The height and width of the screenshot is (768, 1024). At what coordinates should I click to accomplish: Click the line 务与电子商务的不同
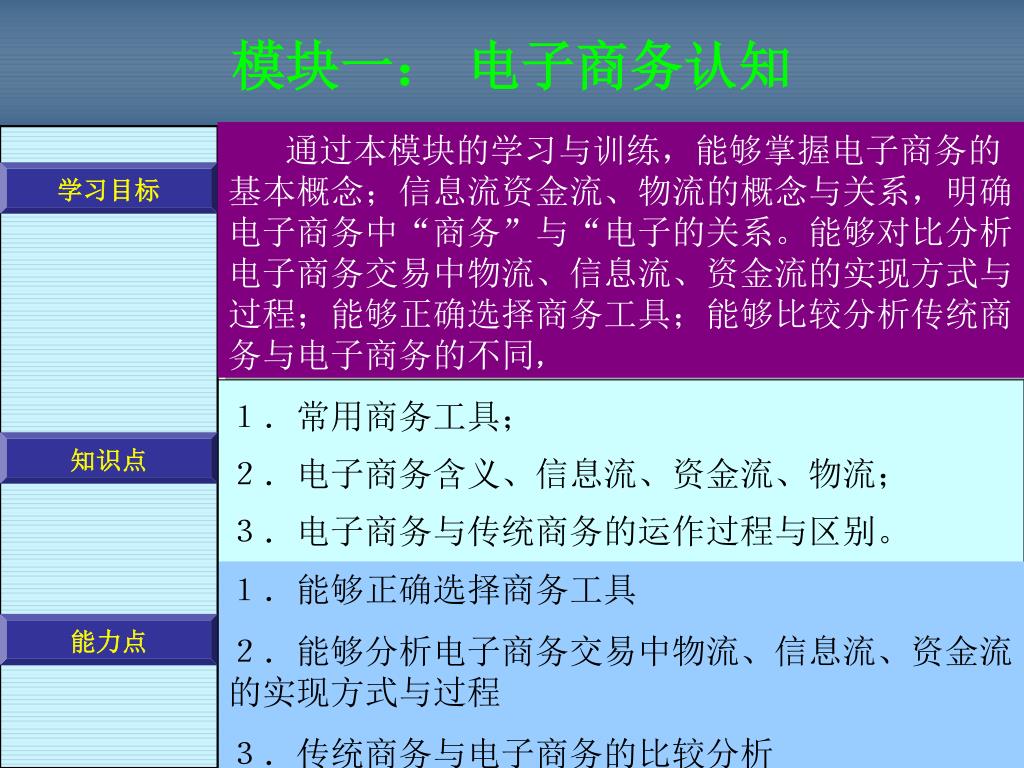pos(388,355)
